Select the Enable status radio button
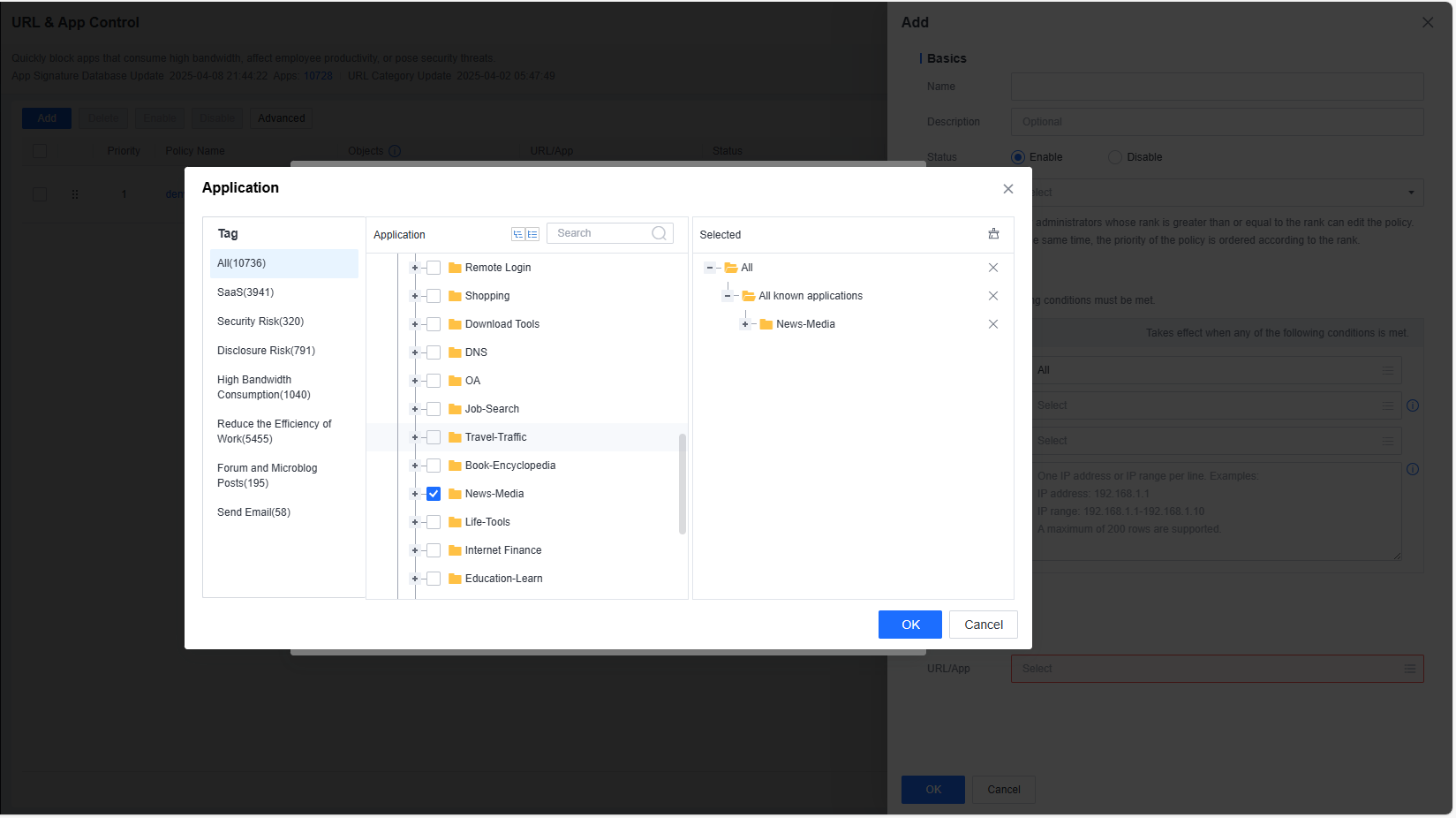 (x=1018, y=157)
